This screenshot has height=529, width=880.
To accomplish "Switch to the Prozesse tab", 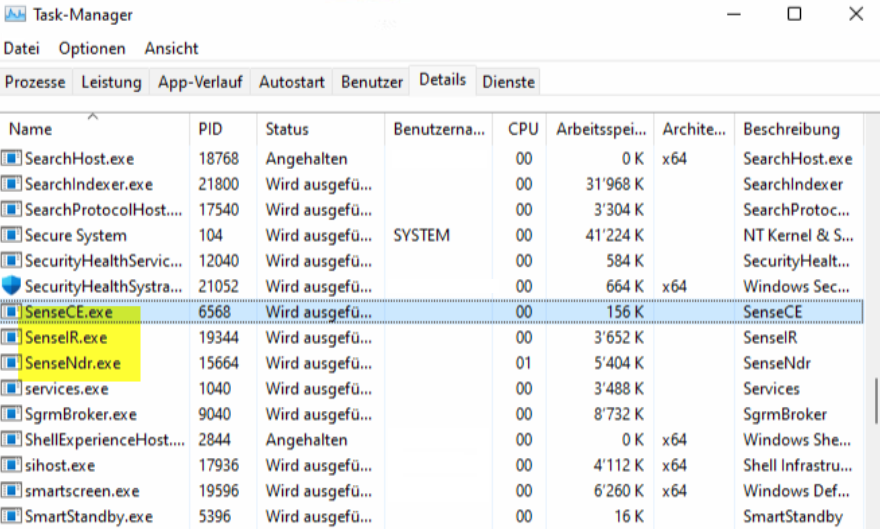I will pyautogui.click(x=35, y=82).
